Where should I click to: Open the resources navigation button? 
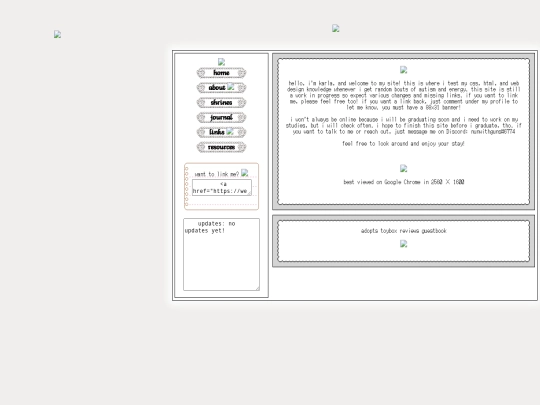point(221,147)
